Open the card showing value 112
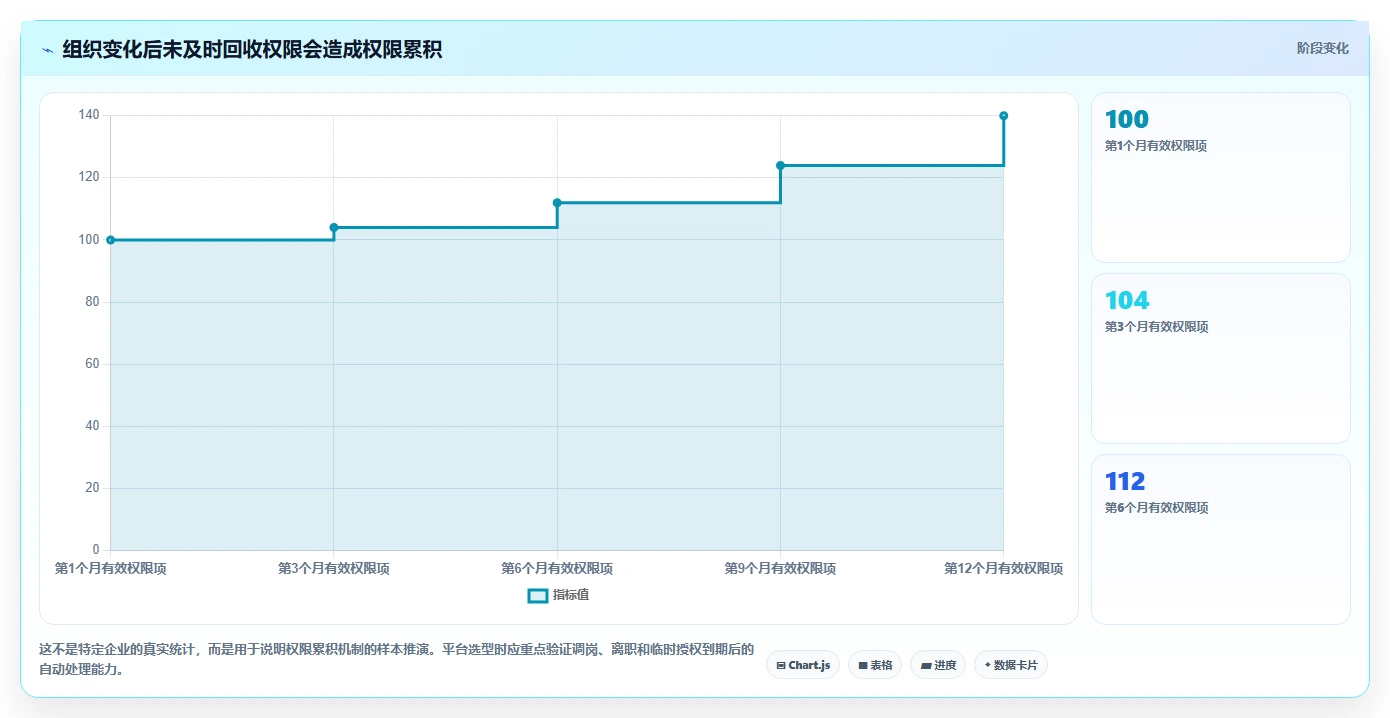1390x718 pixels. tap(1220, 540)
